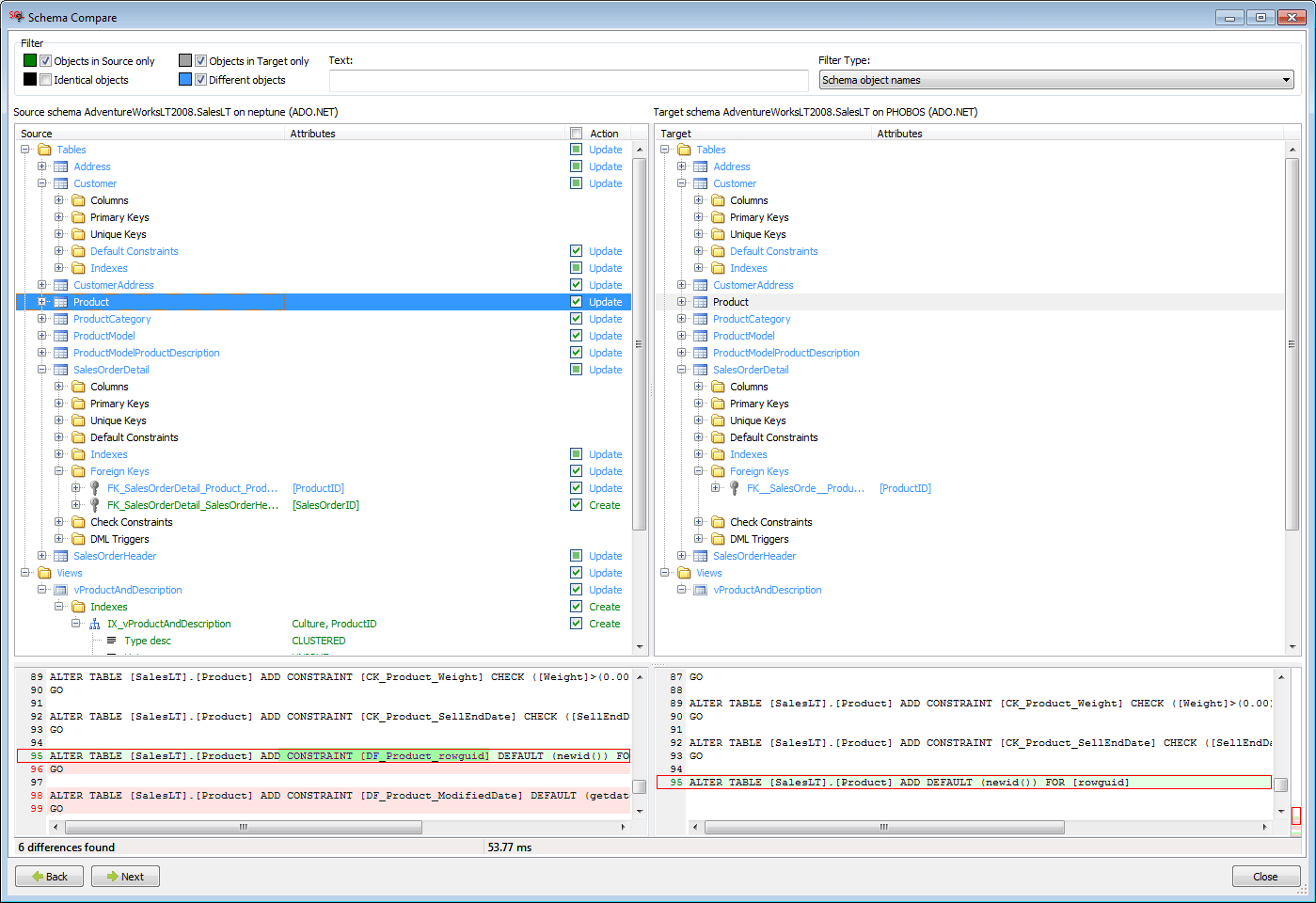The image size is (1316, 903).
Task: Open the Filter Type dropdown
Action: (x=1056, y=80)
